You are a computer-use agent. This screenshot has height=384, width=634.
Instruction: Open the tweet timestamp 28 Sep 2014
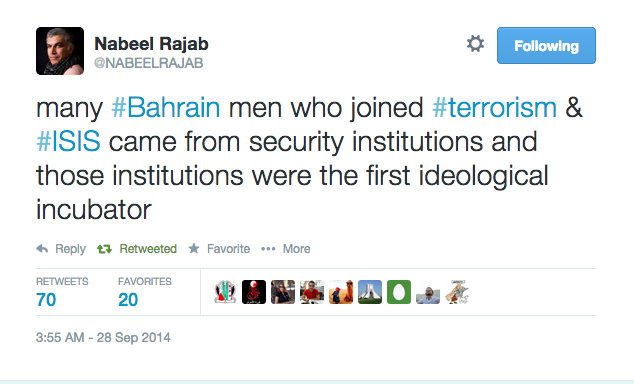pos(103,338)
